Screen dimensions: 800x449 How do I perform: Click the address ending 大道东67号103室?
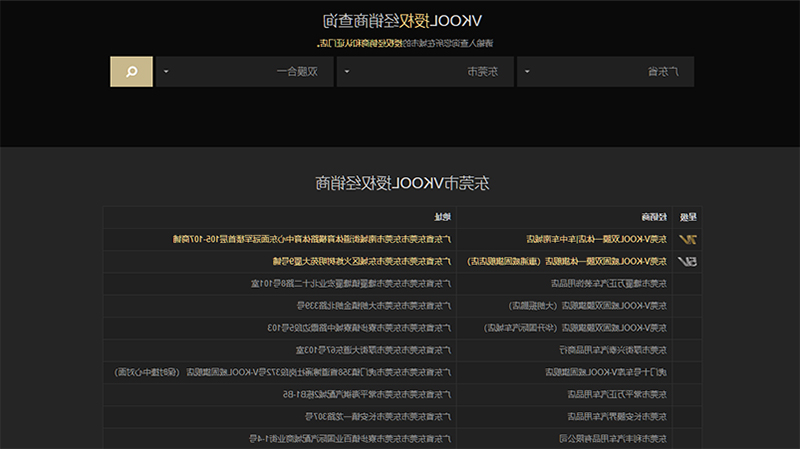373,350
